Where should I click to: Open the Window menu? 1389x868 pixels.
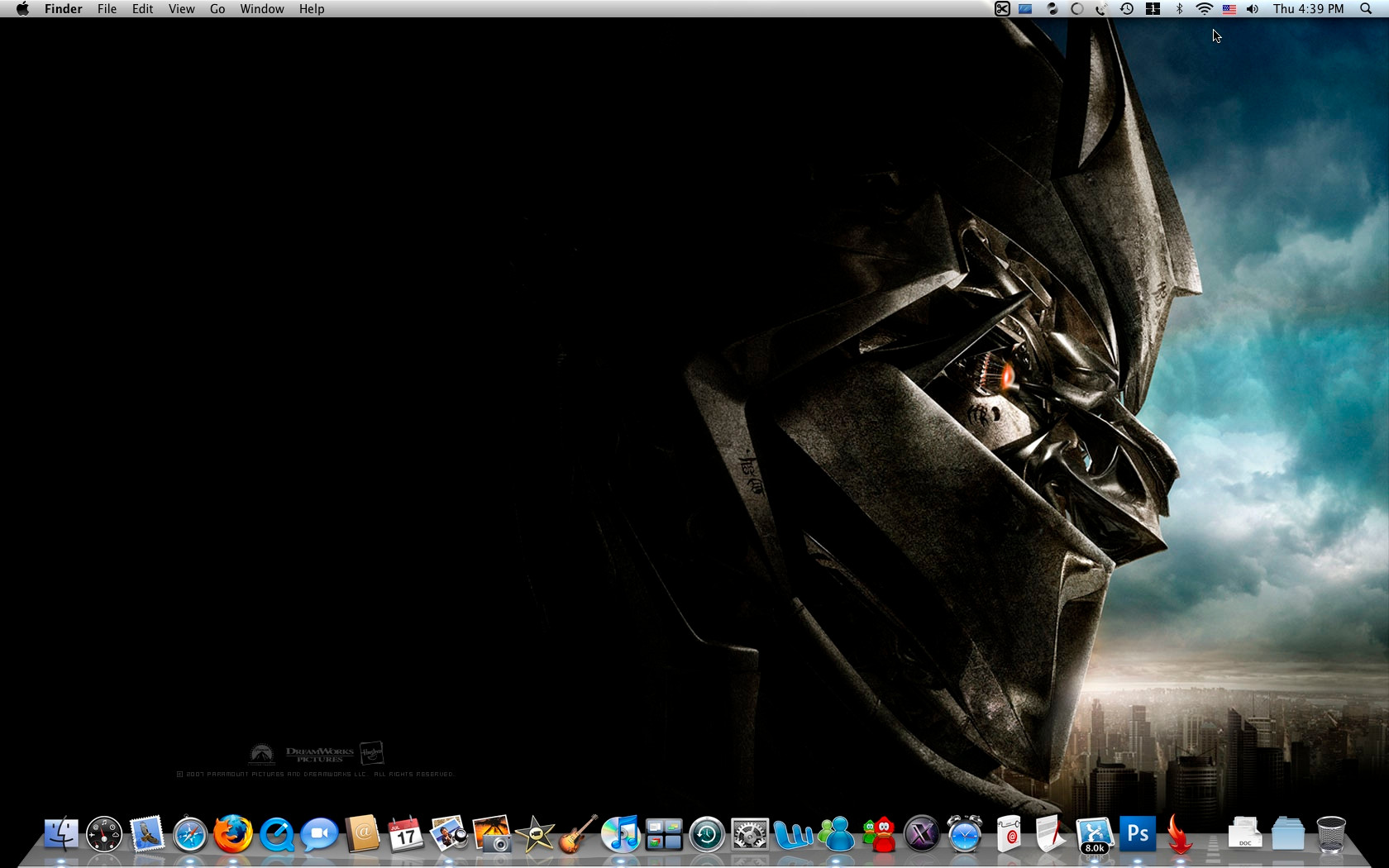pyautogui.click(x=262, y=9)
